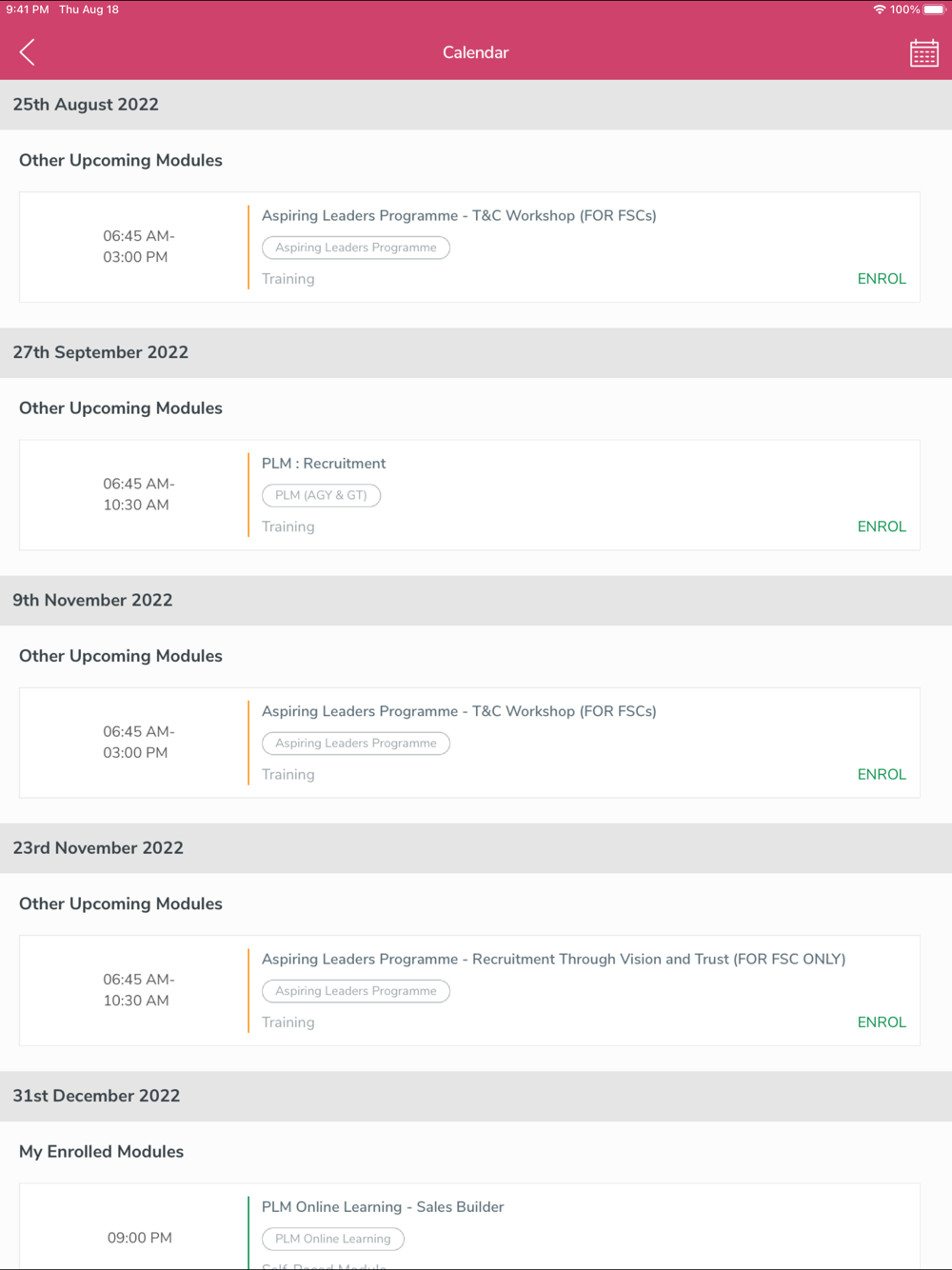Tap the Calendar title in header

(x=475, y=52)
